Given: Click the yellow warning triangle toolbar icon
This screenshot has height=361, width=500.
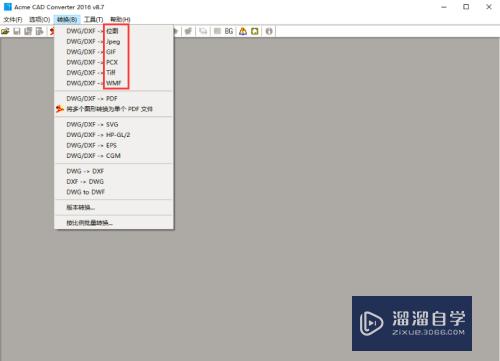Looking at the screenshot, I should (x=243, y=31).
